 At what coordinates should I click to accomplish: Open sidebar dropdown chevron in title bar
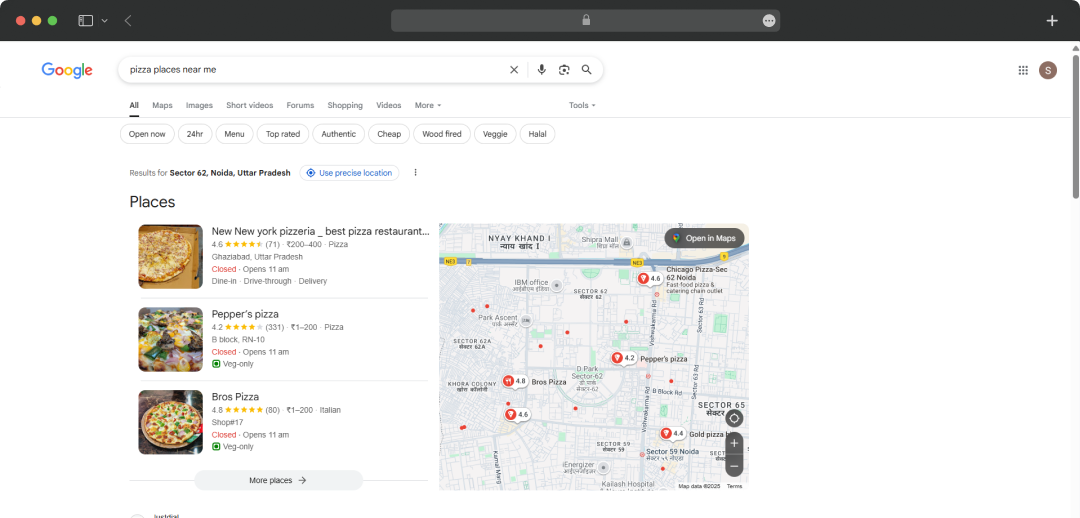(105, 21)
